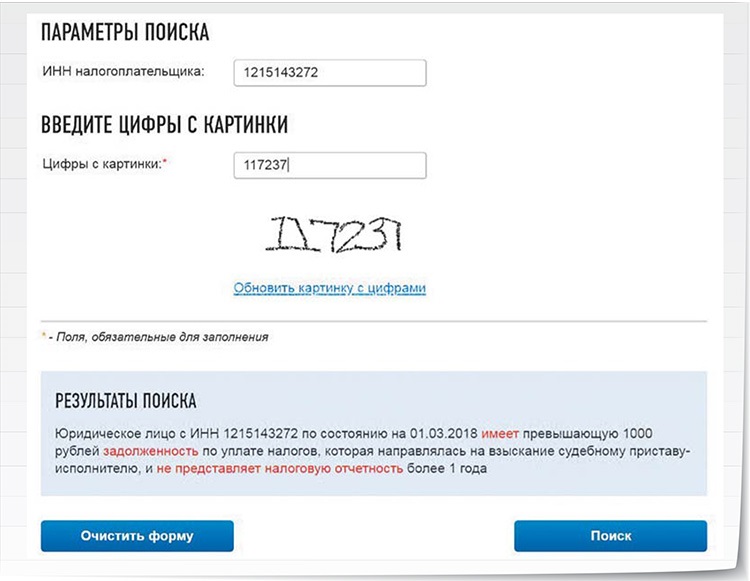Click the phrase более 1 года in the results
This screenshot has height=581, width=750.
(x=447, y=469)
